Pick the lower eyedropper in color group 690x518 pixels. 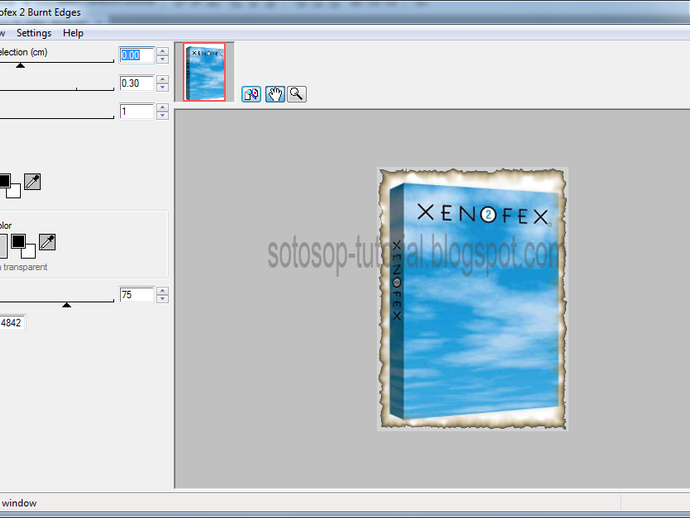pos(48,242)
